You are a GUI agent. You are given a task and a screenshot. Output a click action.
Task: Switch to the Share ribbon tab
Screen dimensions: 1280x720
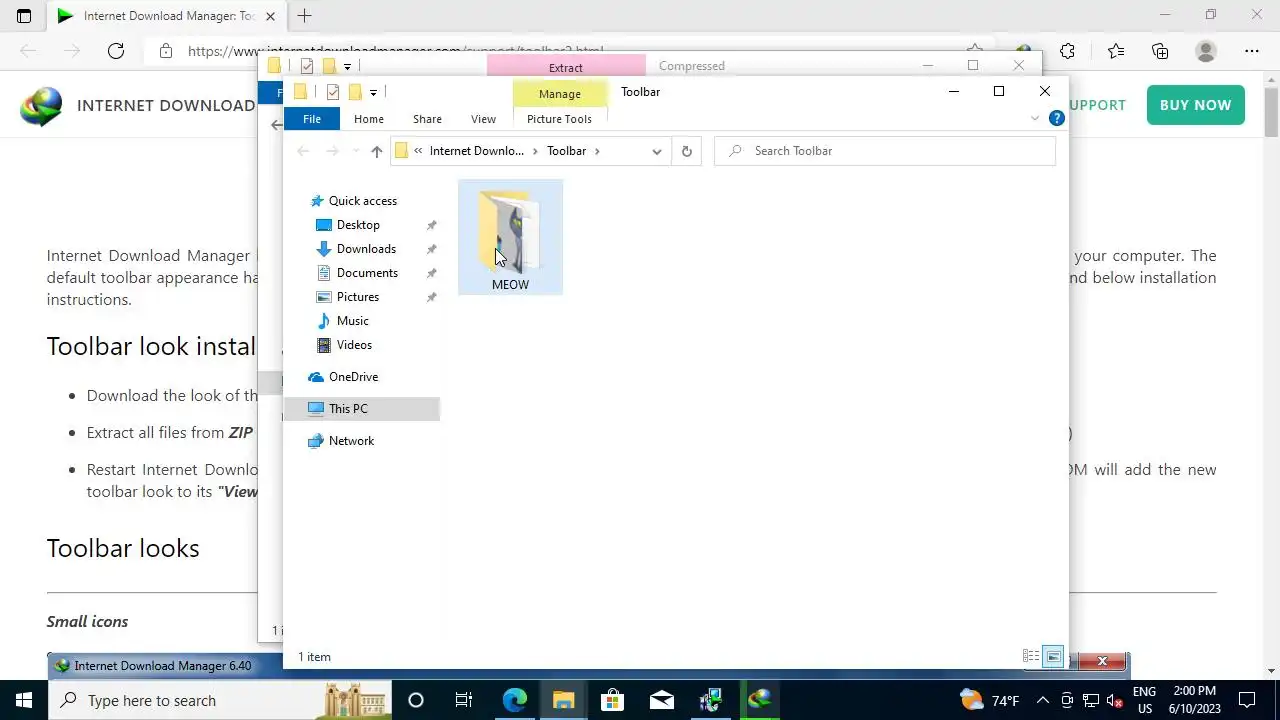(x=427, y=119)
